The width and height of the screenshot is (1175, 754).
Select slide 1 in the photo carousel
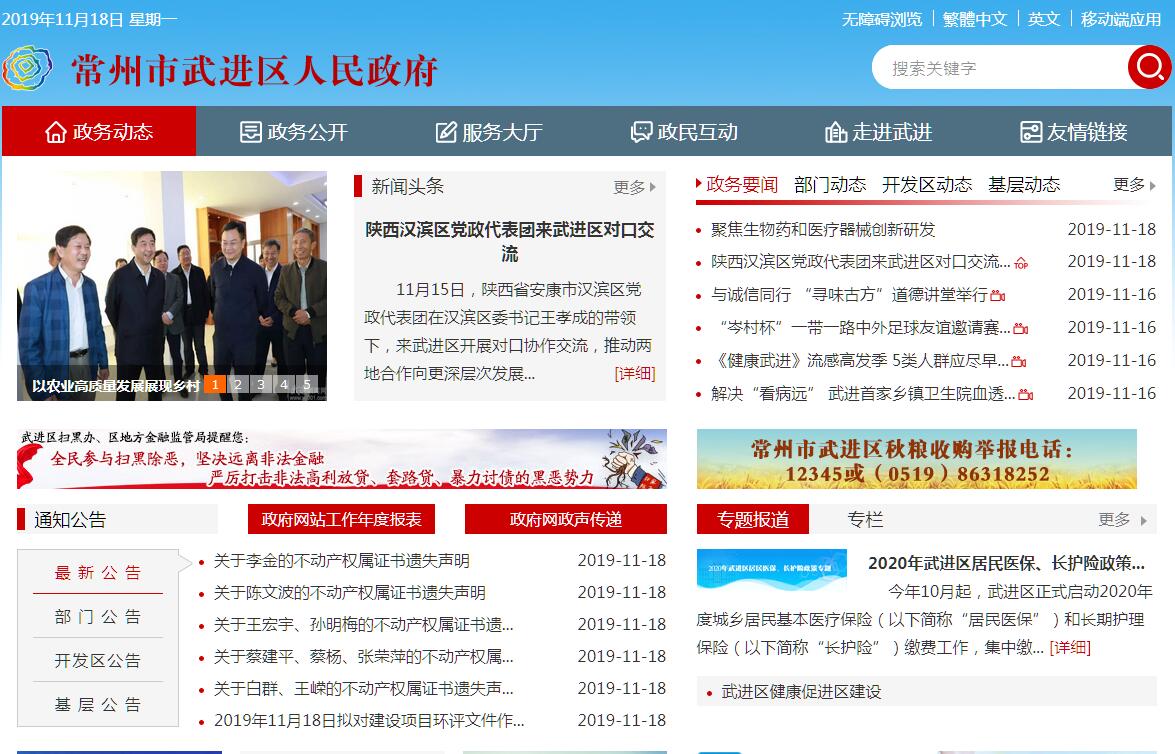tap(214, 384)
